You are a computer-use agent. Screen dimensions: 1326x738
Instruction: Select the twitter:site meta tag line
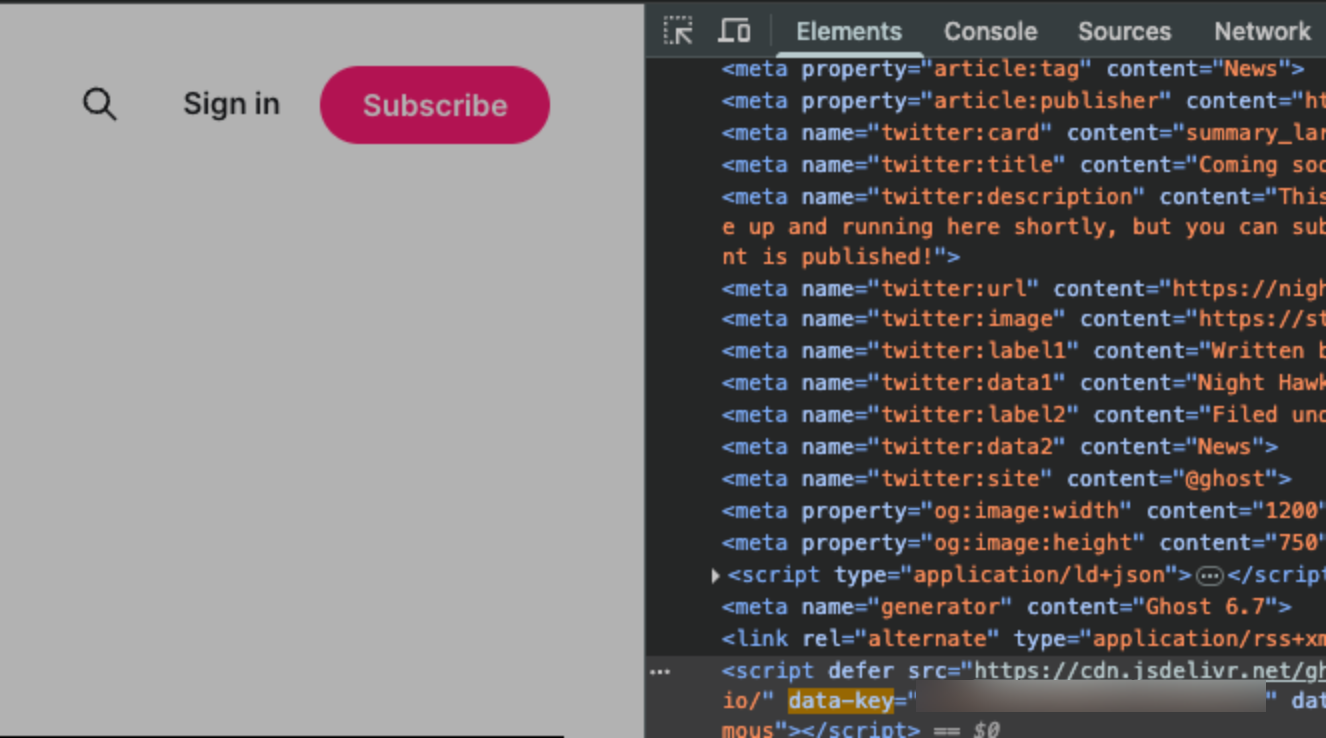click(1005, 479)
